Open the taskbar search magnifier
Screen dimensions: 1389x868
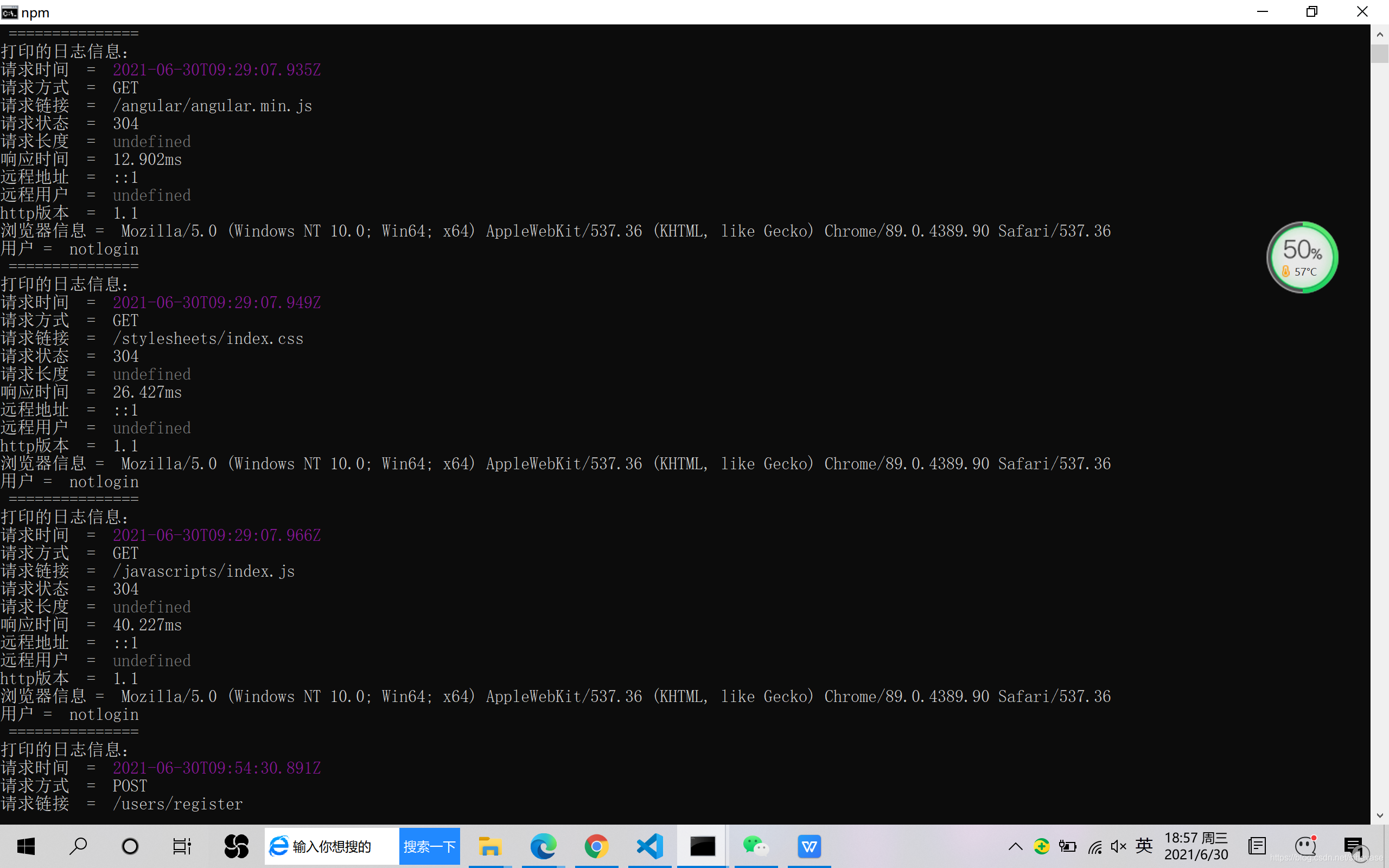(x=78, y=846)
